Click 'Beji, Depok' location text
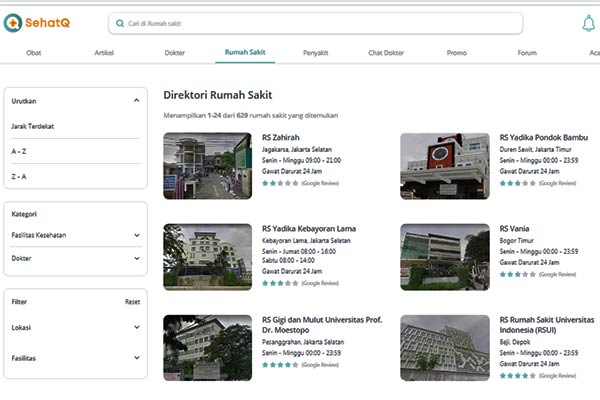 tap(515, 342)
